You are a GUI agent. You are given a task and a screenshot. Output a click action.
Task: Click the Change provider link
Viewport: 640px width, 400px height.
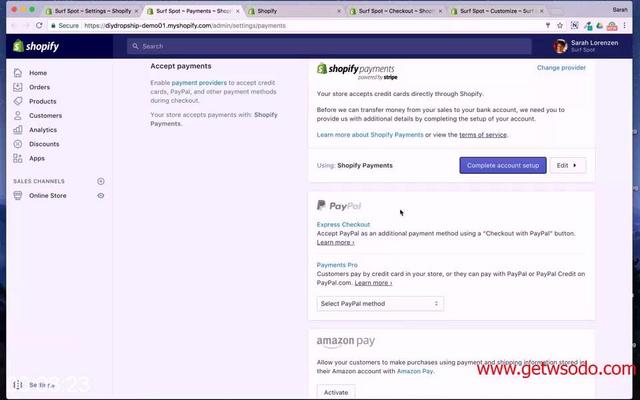click(x=561, y=68)
